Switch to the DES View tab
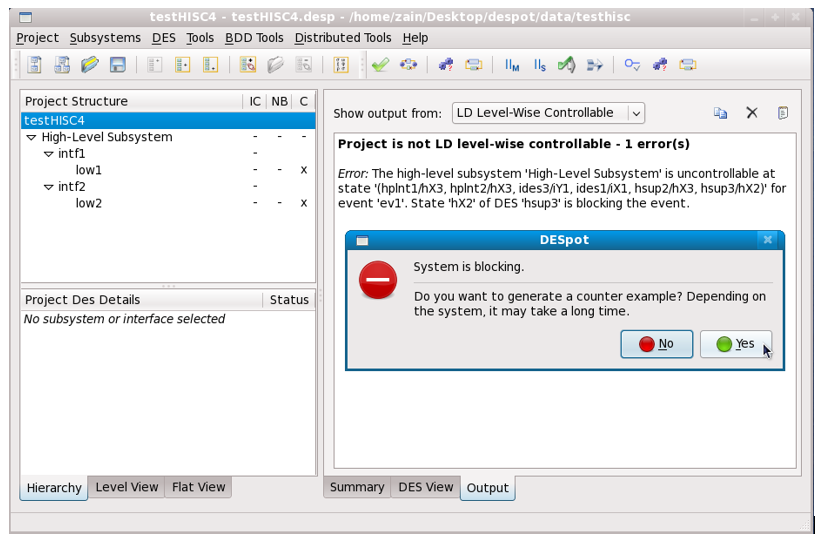 425,487
